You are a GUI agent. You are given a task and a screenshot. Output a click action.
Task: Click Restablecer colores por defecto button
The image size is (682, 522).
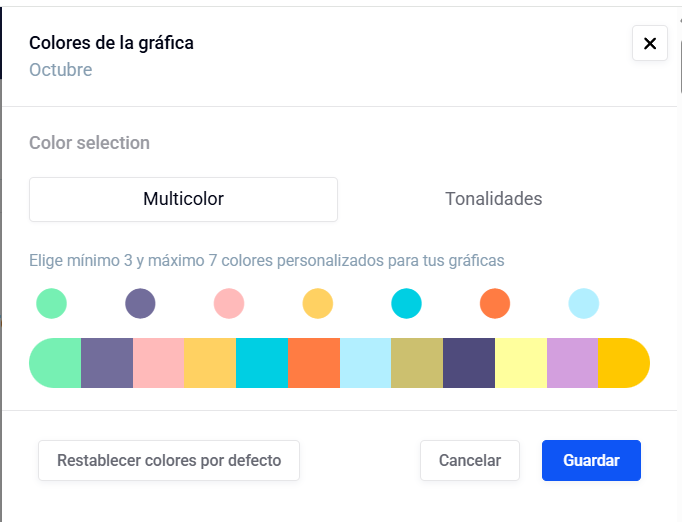(169, 461)
